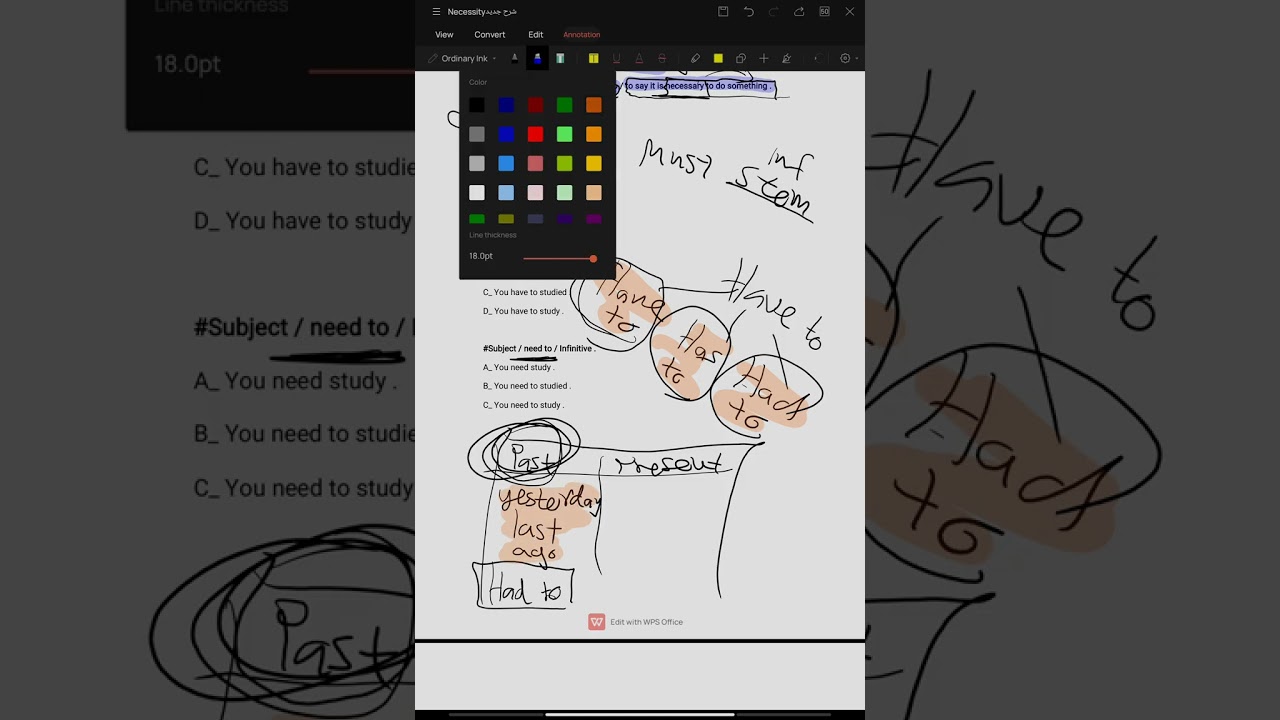The width and height of the screenshot is (1280, 720).
Task: Click the heading '#Subject / need to / Infinitive .'
Action: click(539, 348)
